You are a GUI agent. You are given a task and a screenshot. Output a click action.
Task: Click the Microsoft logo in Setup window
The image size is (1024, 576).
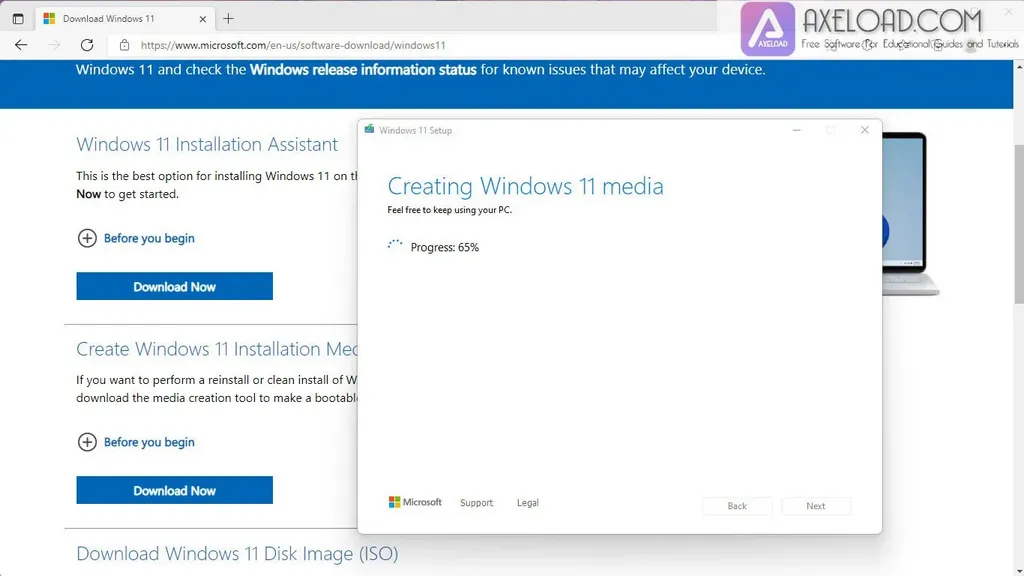[x=415, y=502]
